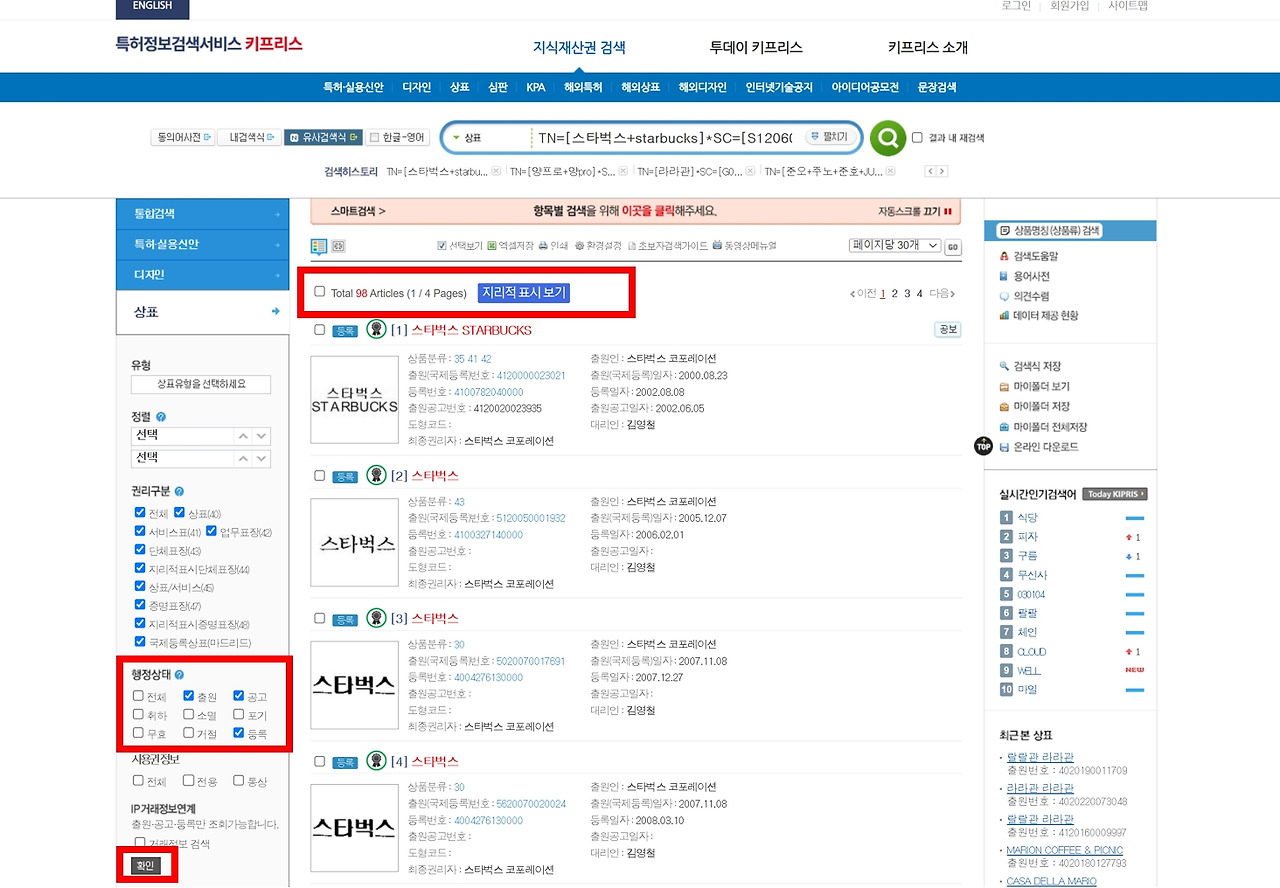Click GO button beside per-page dropdown
This screenshot has height=888, width=1280.
click(953, 247)
